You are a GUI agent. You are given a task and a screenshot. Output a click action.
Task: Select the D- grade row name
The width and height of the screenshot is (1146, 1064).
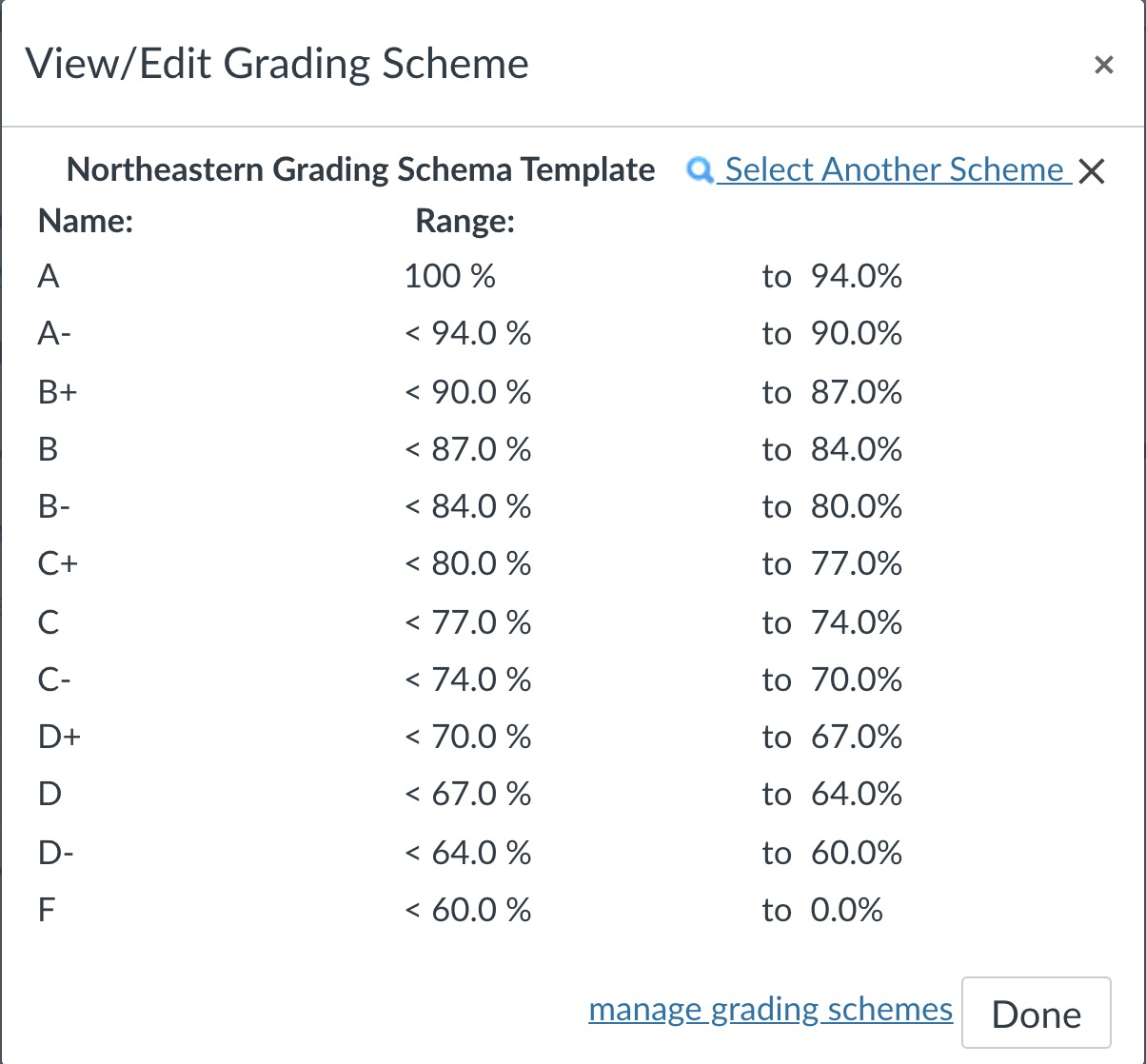point(55,852)
